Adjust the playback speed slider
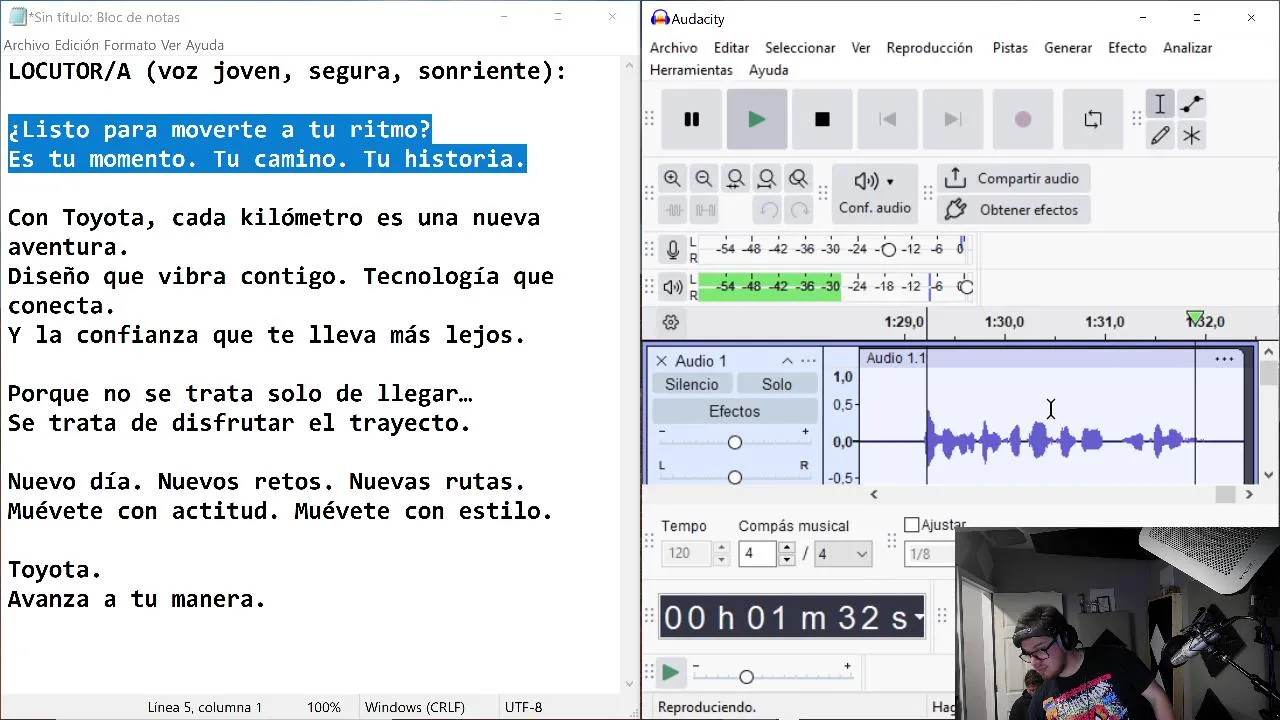This screenshot has width=1280, height=720. pos(746,677)
